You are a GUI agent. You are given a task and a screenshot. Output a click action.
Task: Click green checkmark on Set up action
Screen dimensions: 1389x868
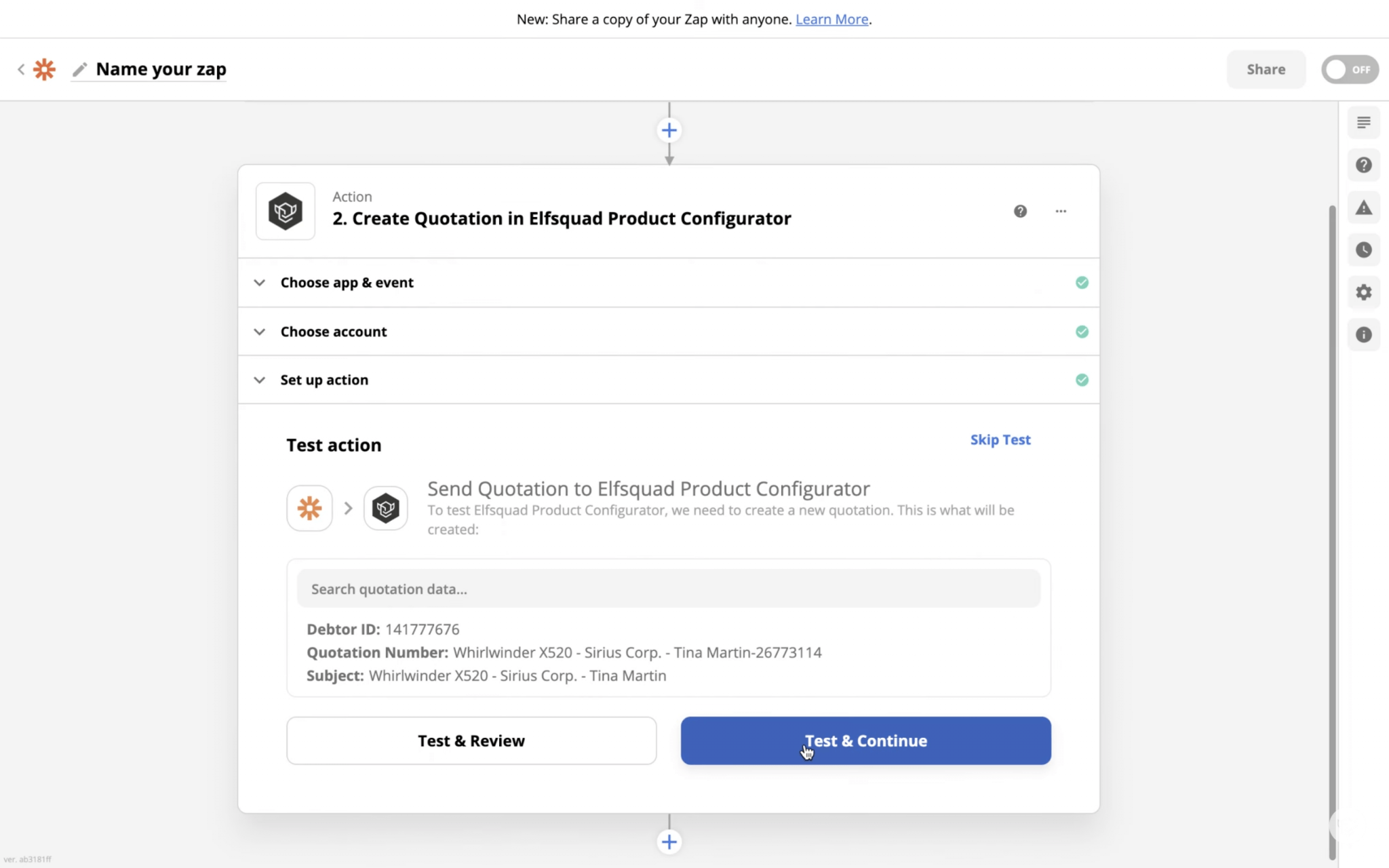(1082, 380)
